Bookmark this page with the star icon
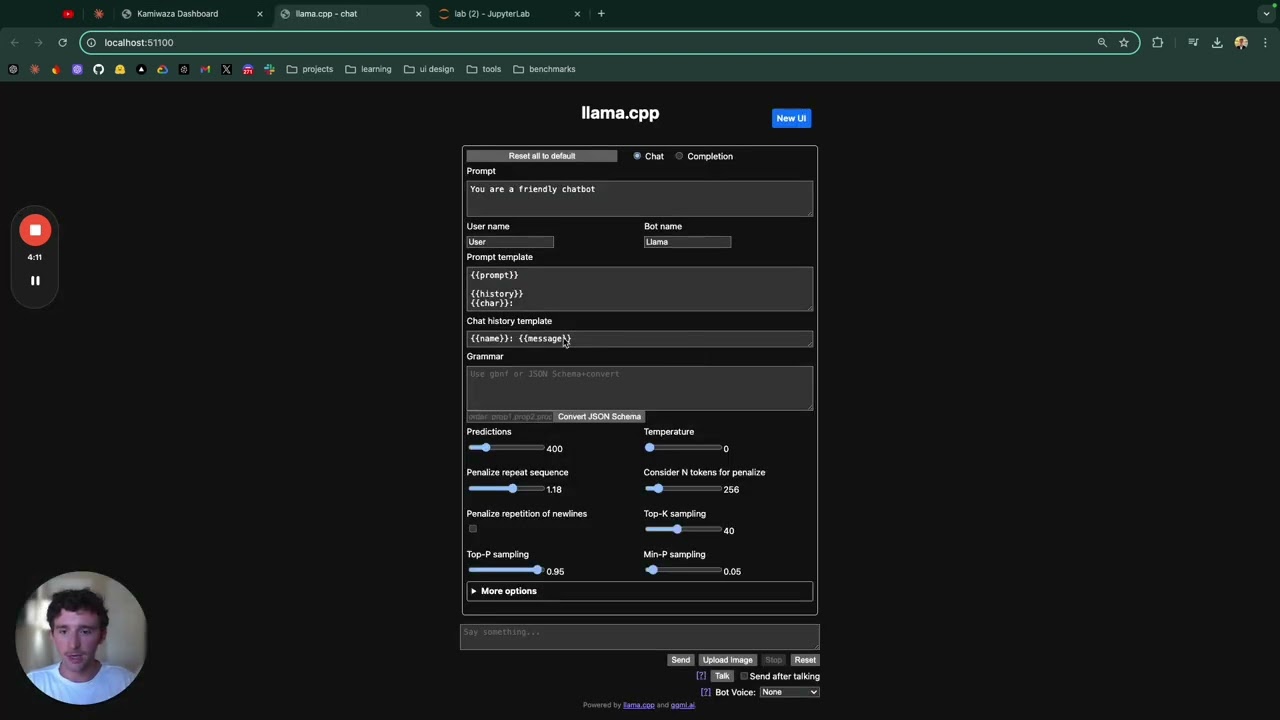 click(x=1124, y=42)
